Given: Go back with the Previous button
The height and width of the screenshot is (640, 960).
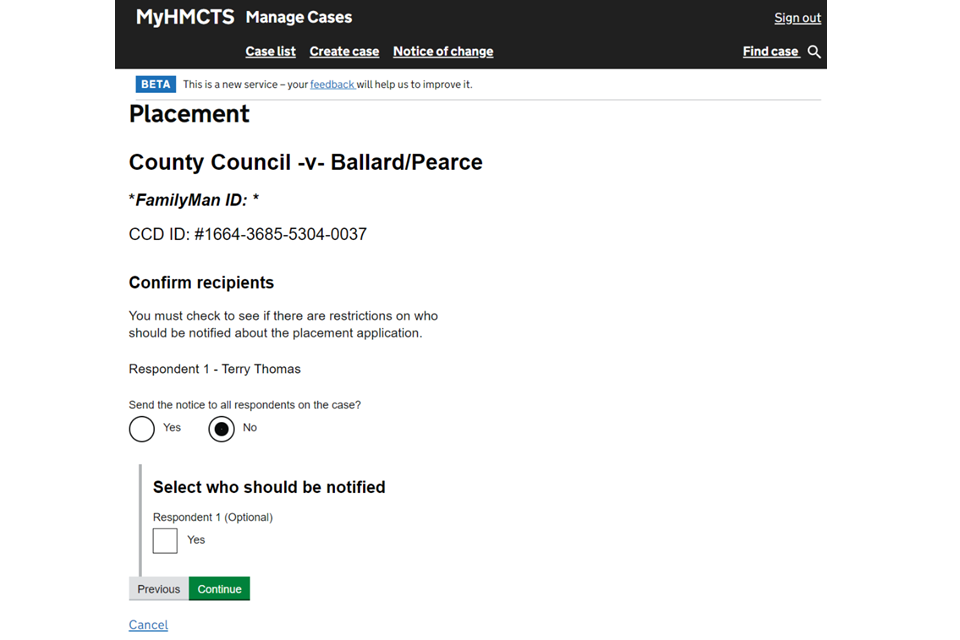Looking at the screenshot, I should [x=159, y=589].
